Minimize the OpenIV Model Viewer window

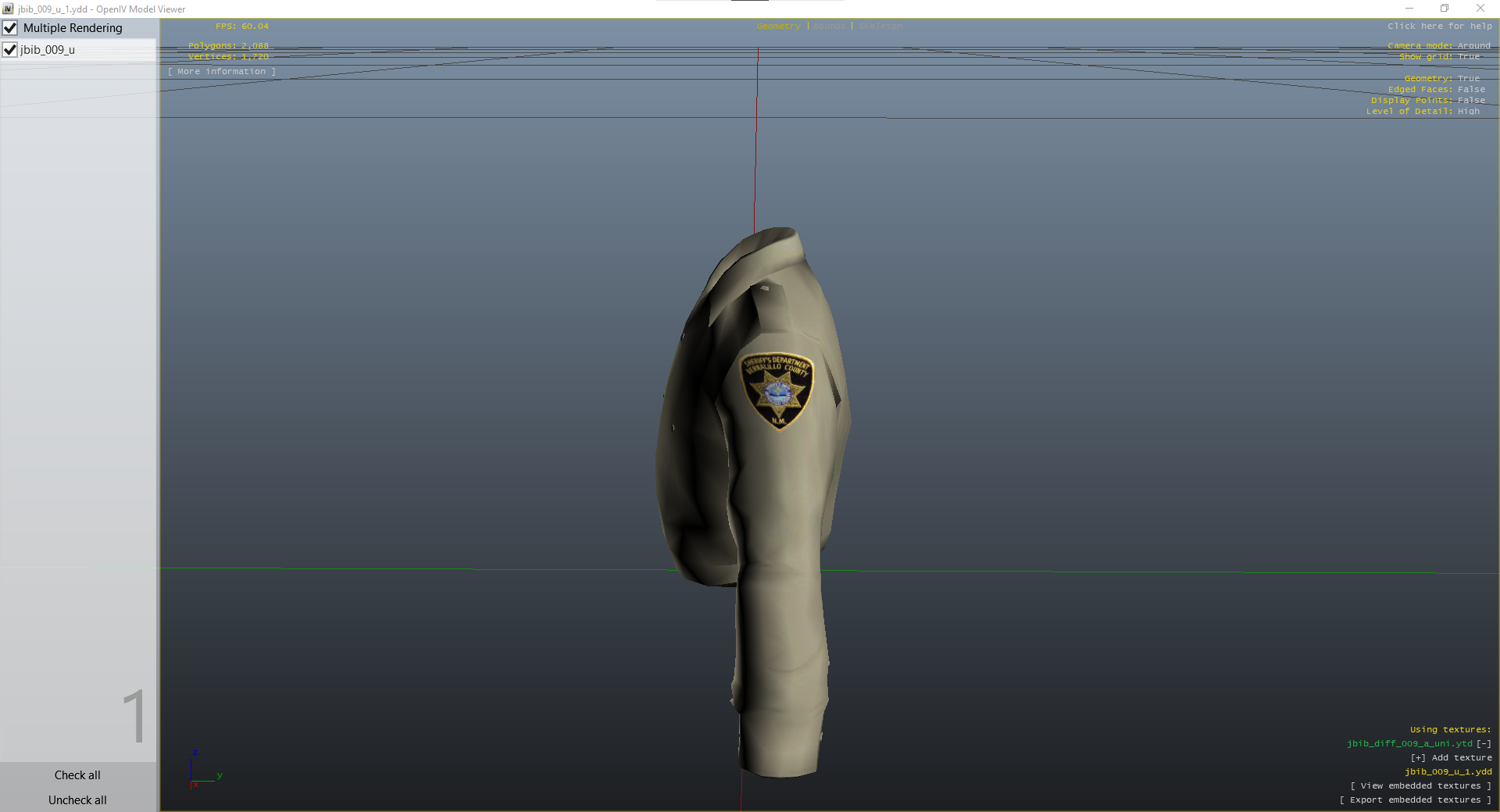pyautogui.click(x=1409, y=9)
